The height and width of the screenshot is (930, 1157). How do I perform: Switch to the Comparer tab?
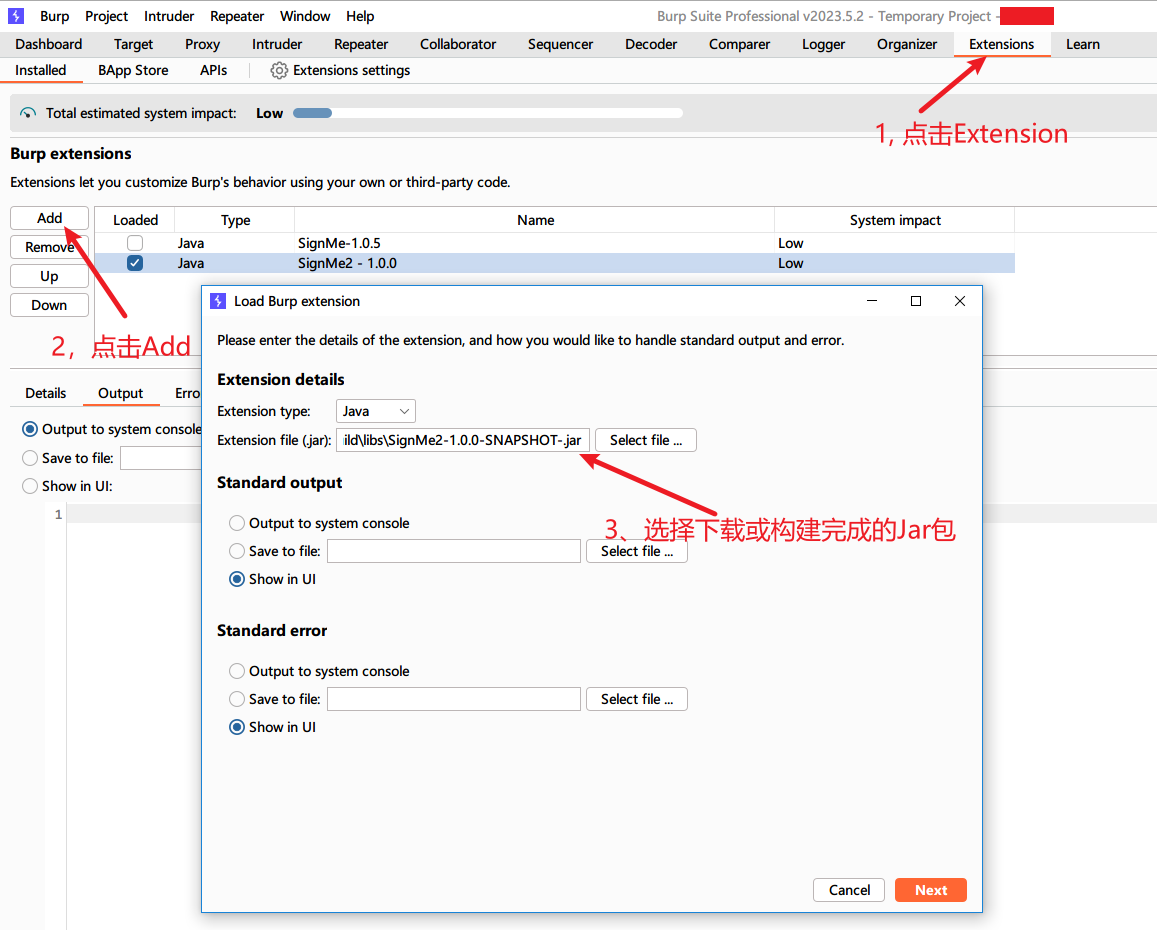(739, 44)
